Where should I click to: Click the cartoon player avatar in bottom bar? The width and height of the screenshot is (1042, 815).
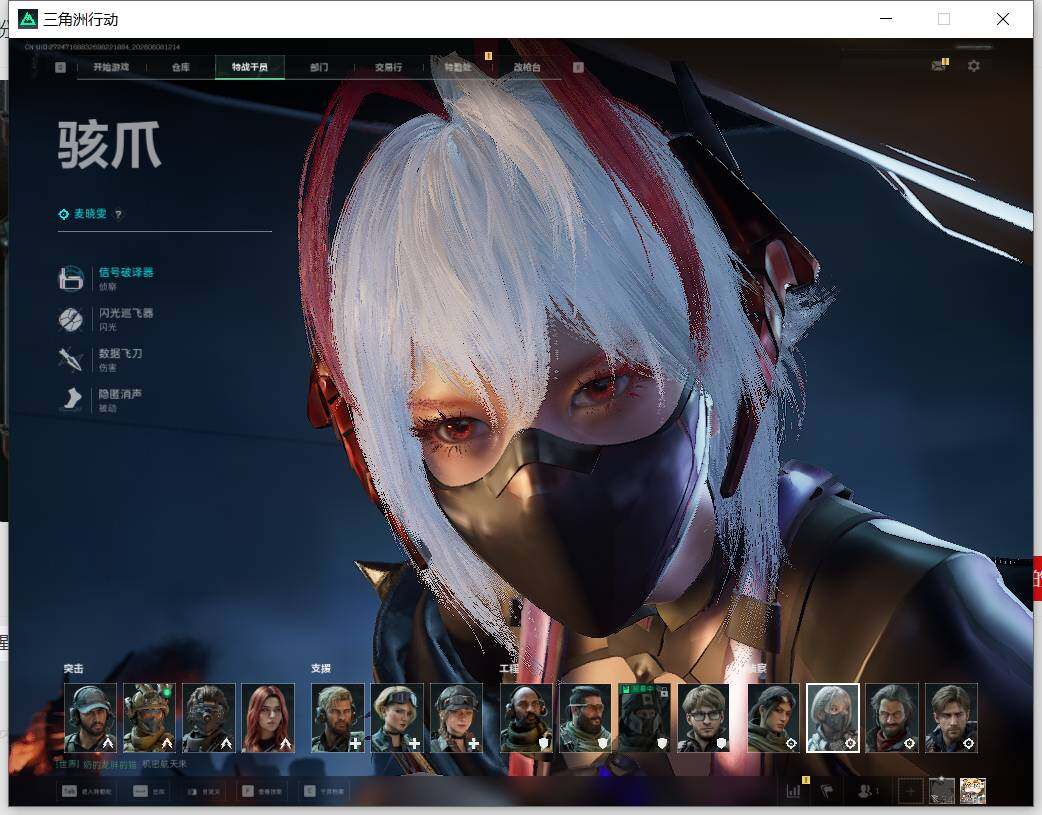tap(973, 791)
